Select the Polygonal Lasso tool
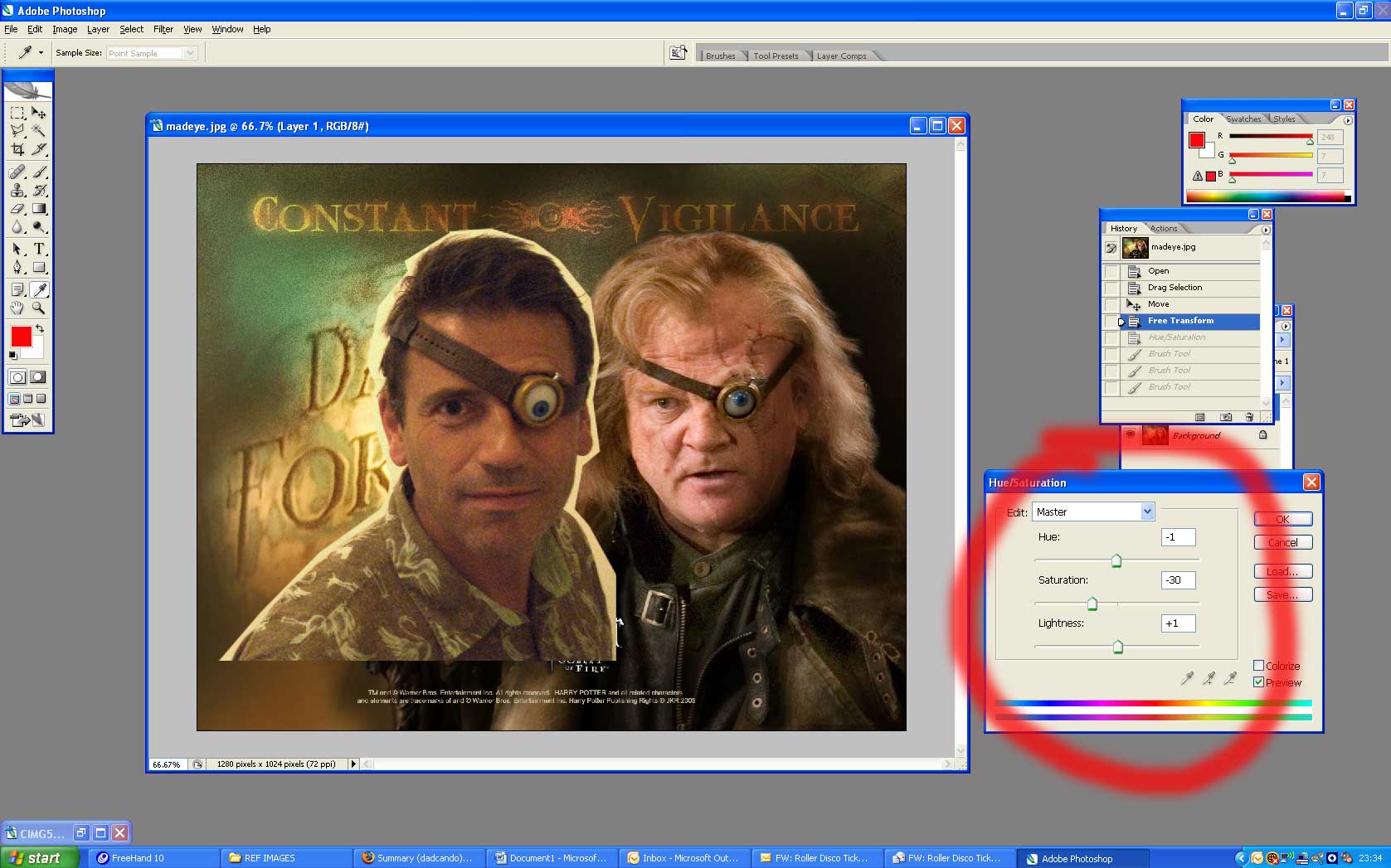The image size is (1391, 868). [x=17, y=131]
